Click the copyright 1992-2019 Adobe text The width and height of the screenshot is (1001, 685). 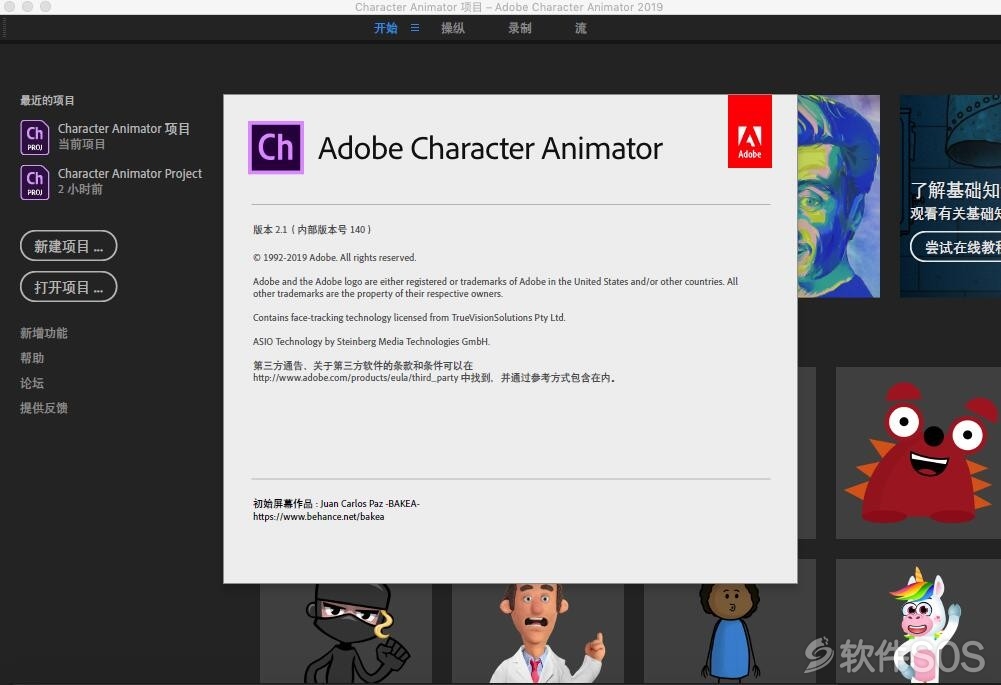coord(335,258)
